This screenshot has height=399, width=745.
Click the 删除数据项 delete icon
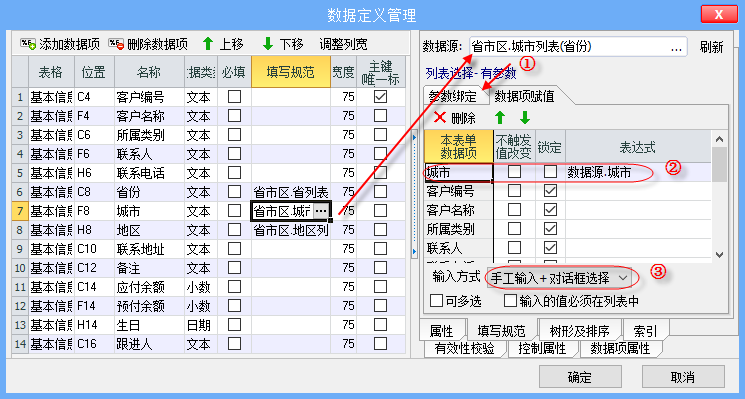[x=116, y=45]
